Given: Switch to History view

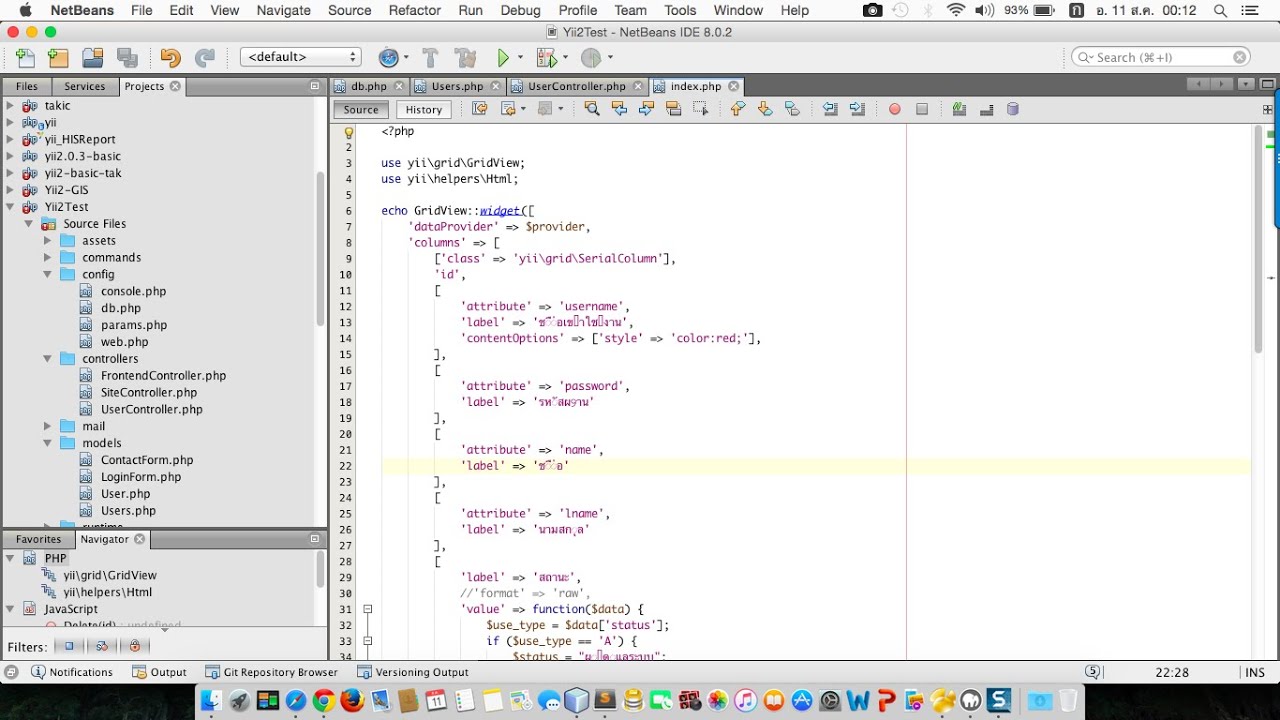Looking at the screenshot, I should point(423,110).
